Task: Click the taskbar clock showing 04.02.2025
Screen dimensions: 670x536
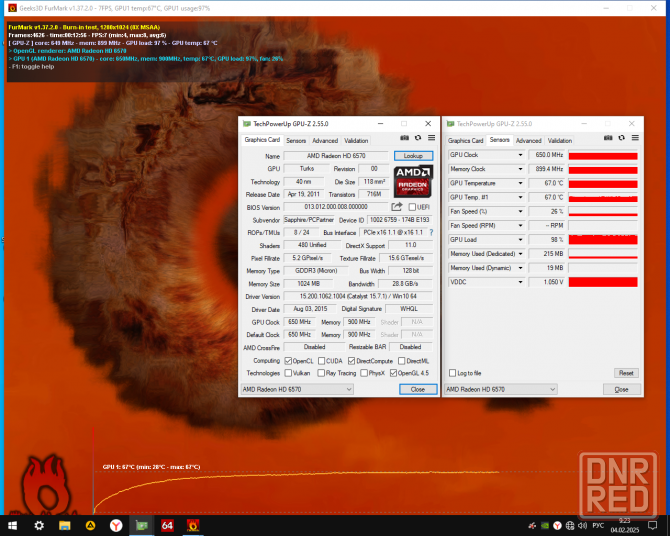Action: [625, 525]
